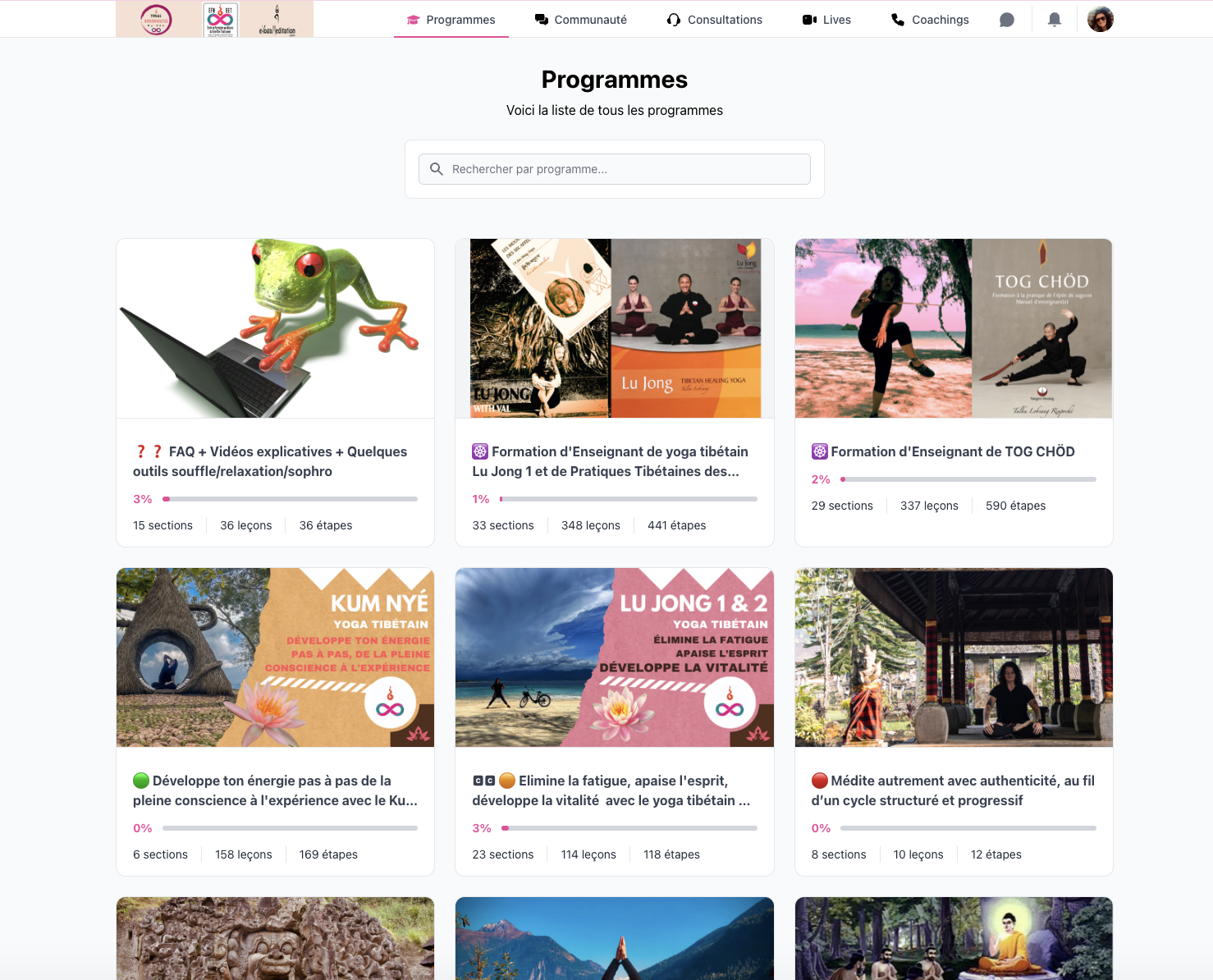
Task: Open the Communauté tab
Action: click(x=581, y=20)
